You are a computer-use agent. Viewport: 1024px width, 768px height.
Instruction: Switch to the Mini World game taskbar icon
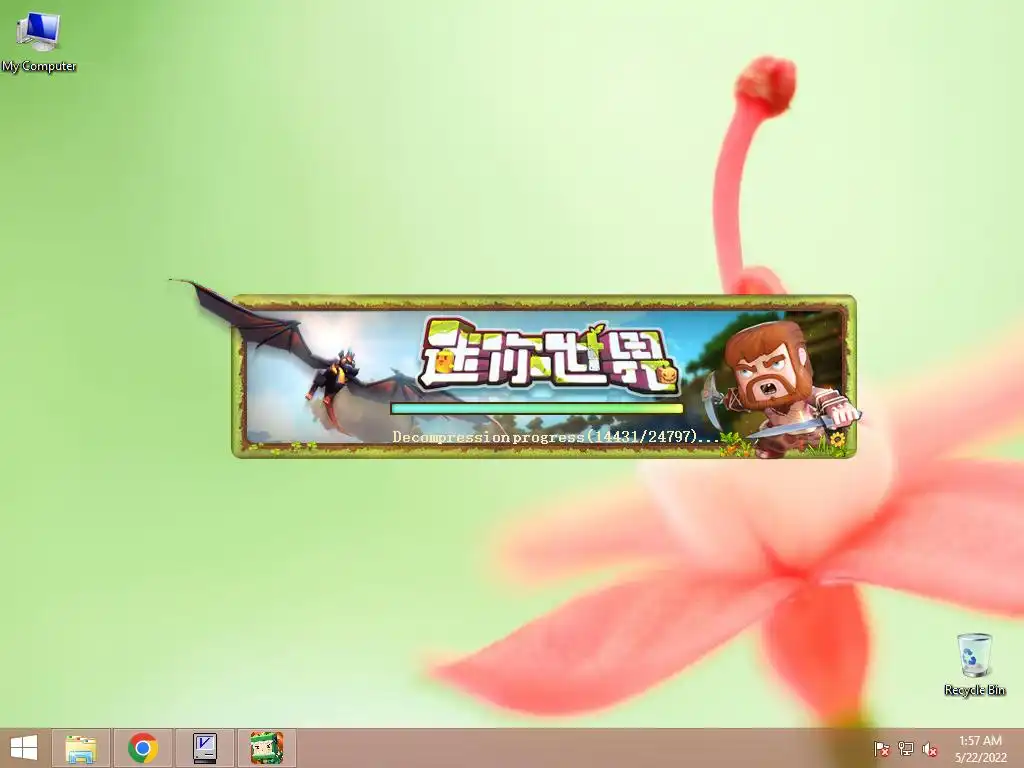point(266,748)
